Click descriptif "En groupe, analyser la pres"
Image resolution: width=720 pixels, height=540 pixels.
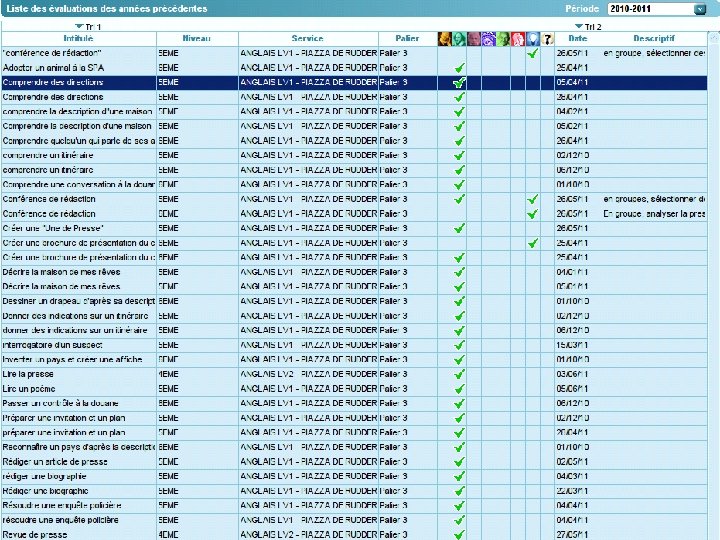(654, 214)
